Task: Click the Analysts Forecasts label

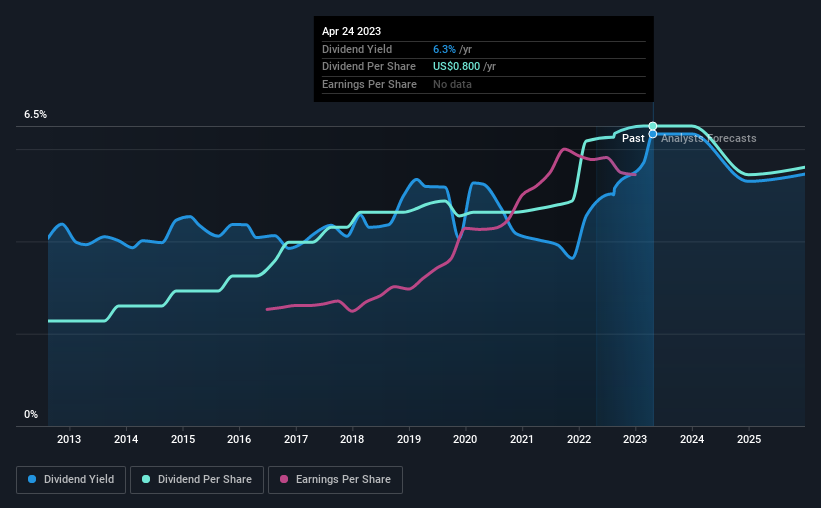Action: (x=708, y=138)
